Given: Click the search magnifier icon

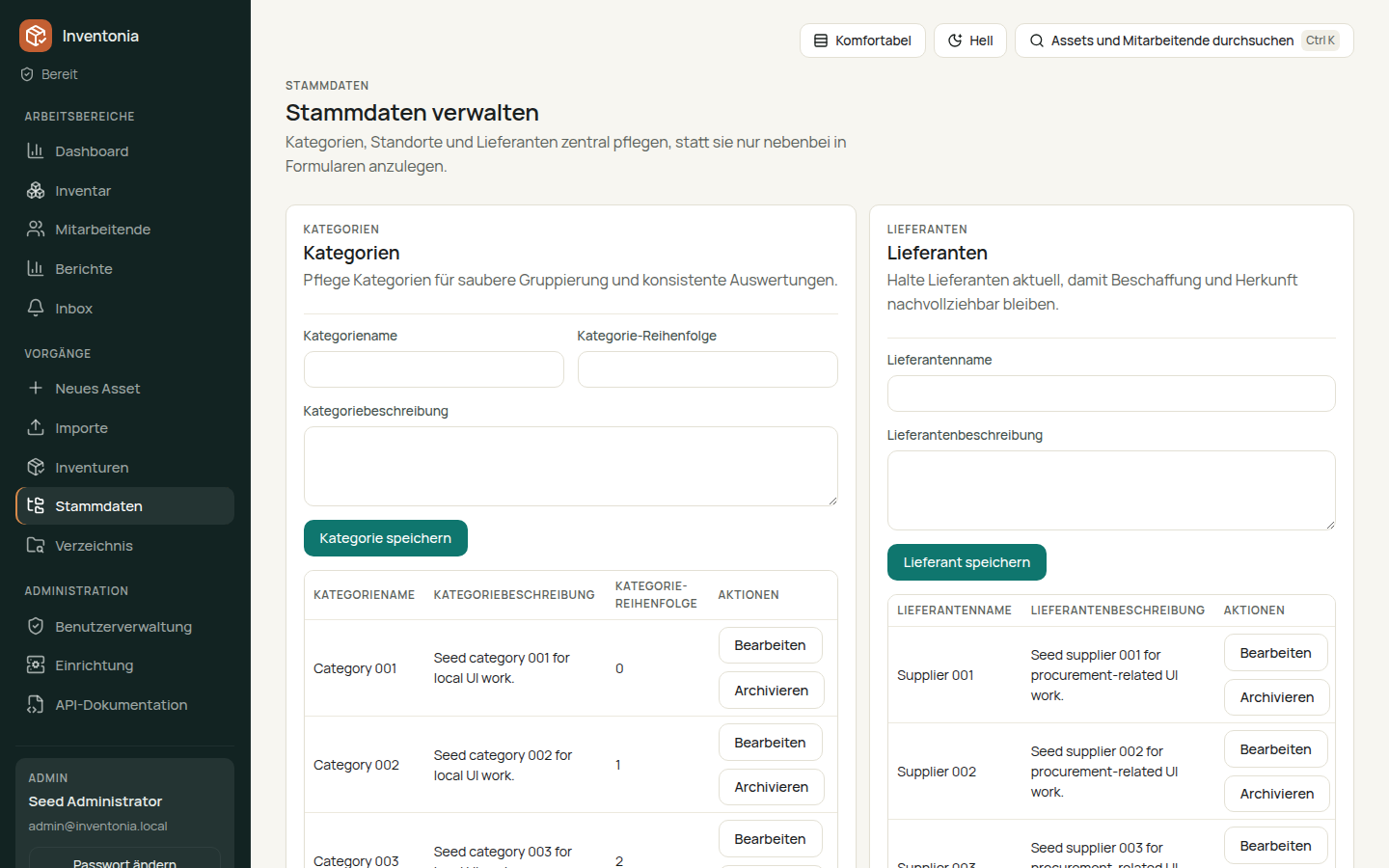Looking at the screenshot, I should (x=1037, y=41).
